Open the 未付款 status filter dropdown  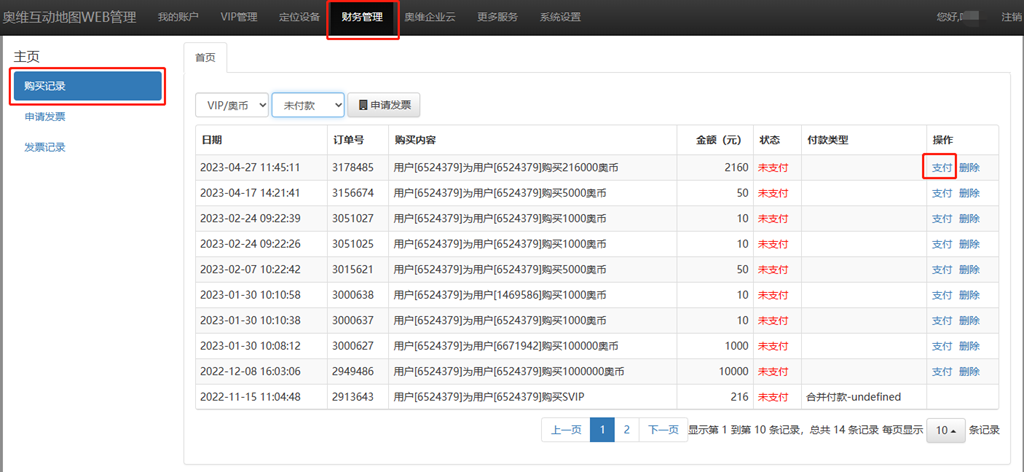[308, 105]
